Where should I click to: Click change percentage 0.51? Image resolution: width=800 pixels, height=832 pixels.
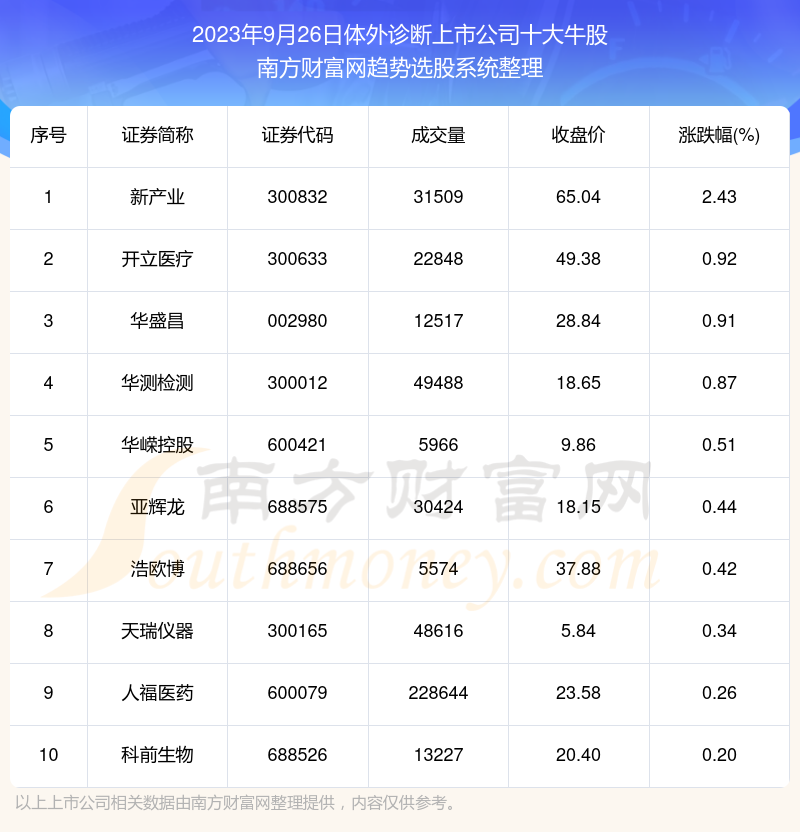(x=719, y=445)
